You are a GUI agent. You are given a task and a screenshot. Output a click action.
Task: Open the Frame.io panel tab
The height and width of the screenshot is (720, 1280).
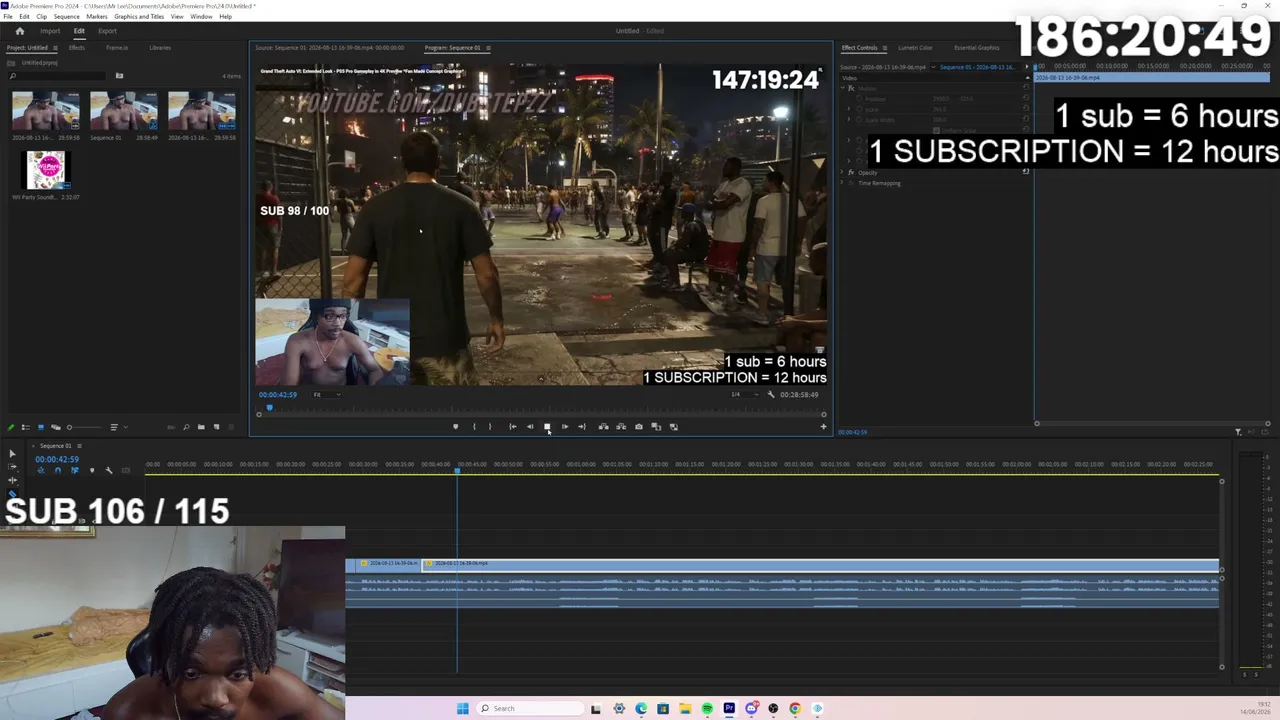click(117, 48)
